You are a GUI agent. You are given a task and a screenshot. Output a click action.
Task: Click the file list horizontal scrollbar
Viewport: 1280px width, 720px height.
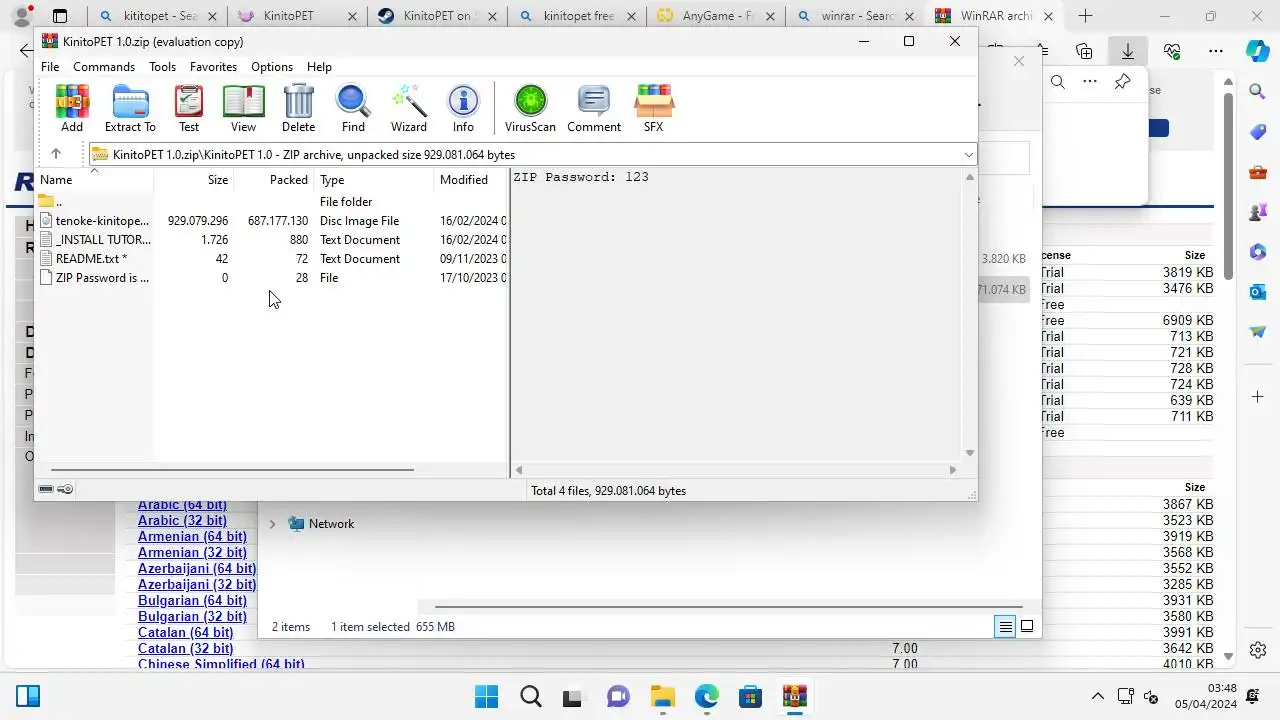tap(232, 469)
